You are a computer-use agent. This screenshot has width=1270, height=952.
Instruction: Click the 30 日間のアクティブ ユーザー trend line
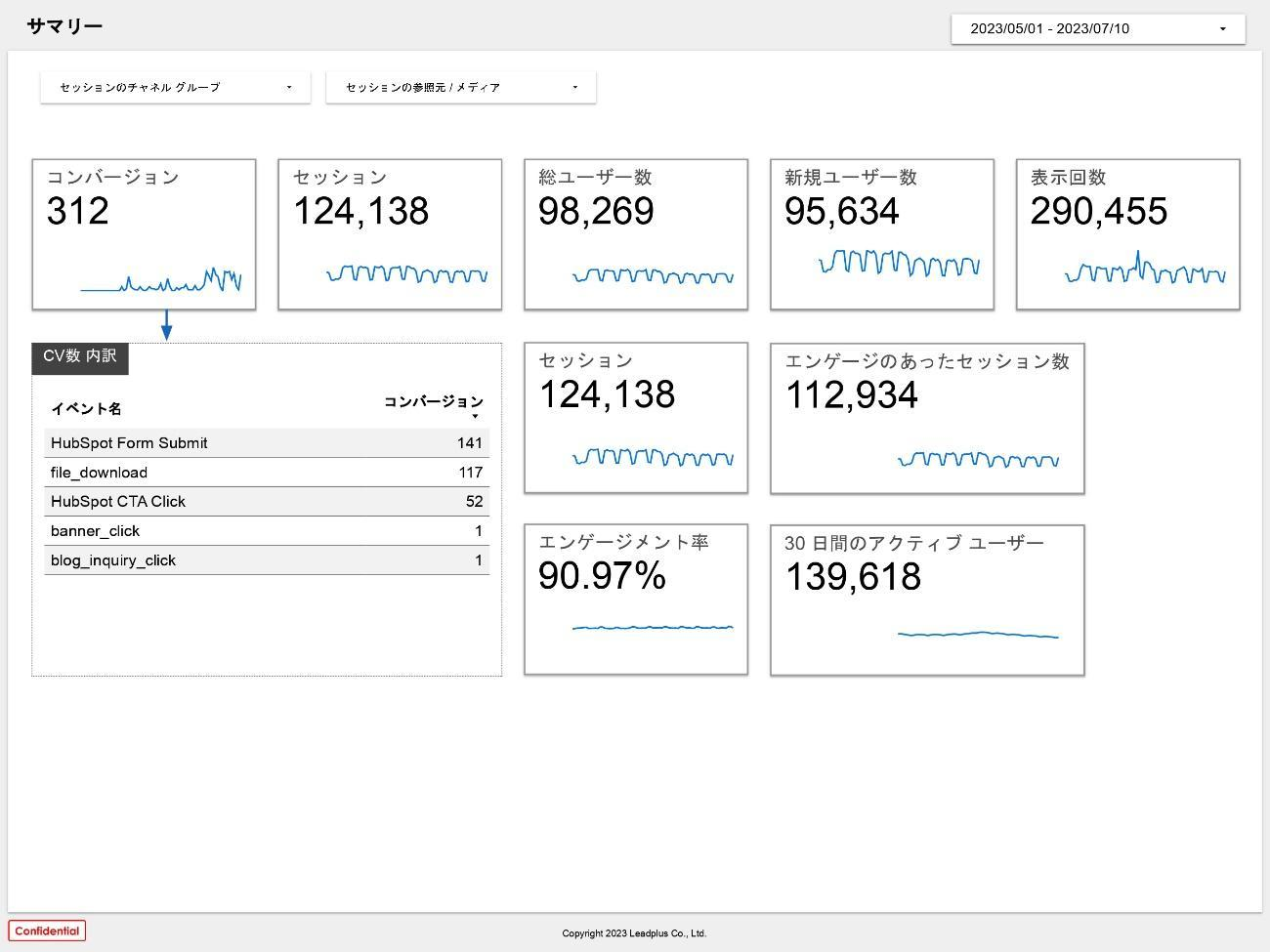(977, 635)
